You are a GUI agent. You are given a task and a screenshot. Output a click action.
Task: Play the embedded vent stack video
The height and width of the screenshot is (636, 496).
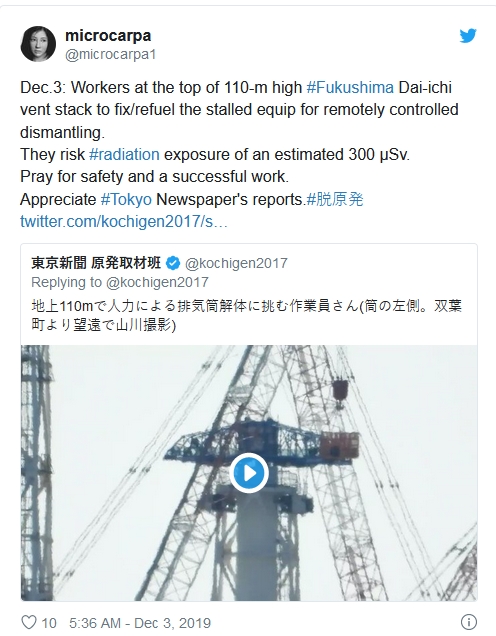pyautogui.click(x=249, y=473)
